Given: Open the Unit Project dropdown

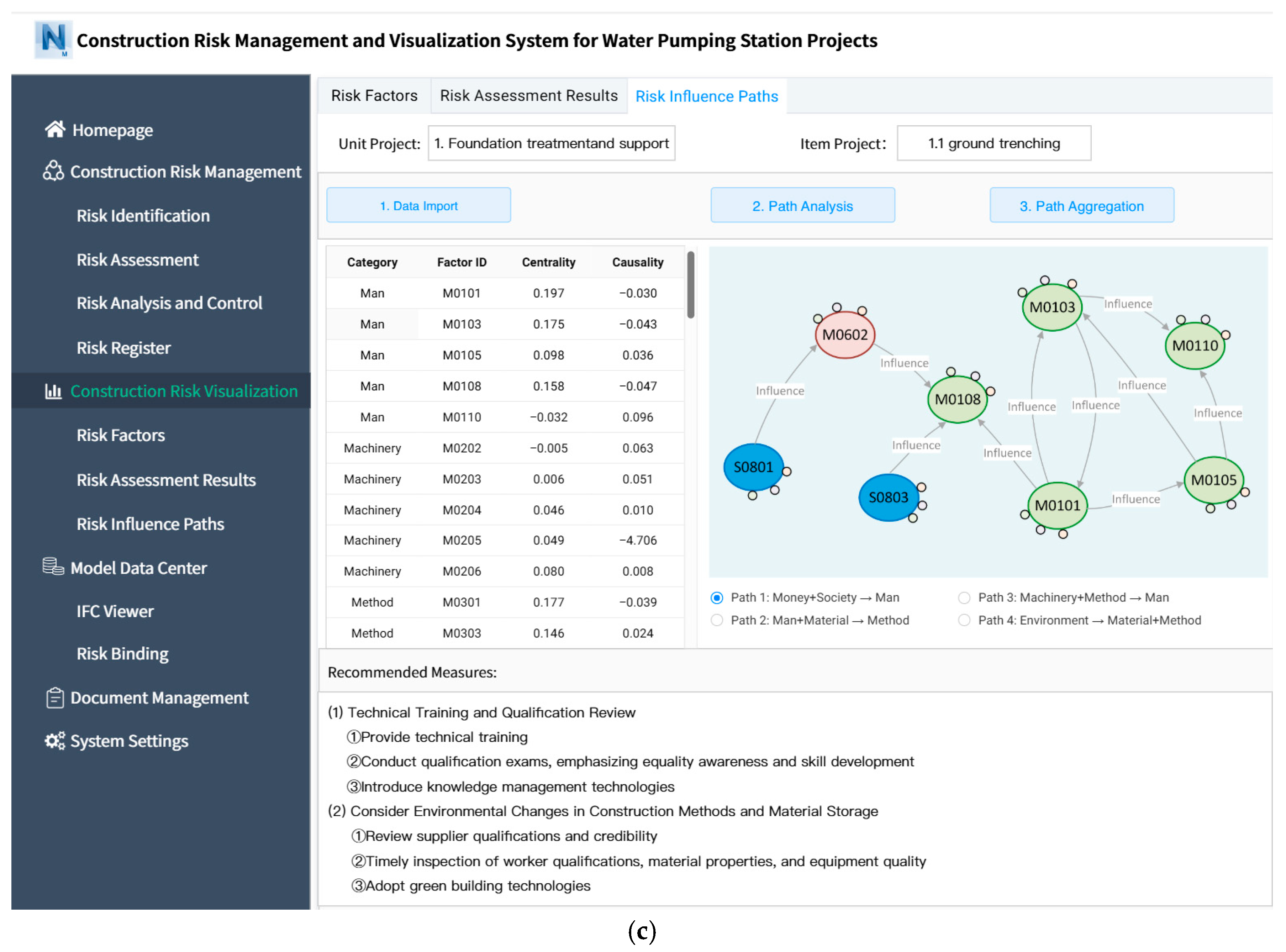Looking at the screenshot, I should pos(552,143).
